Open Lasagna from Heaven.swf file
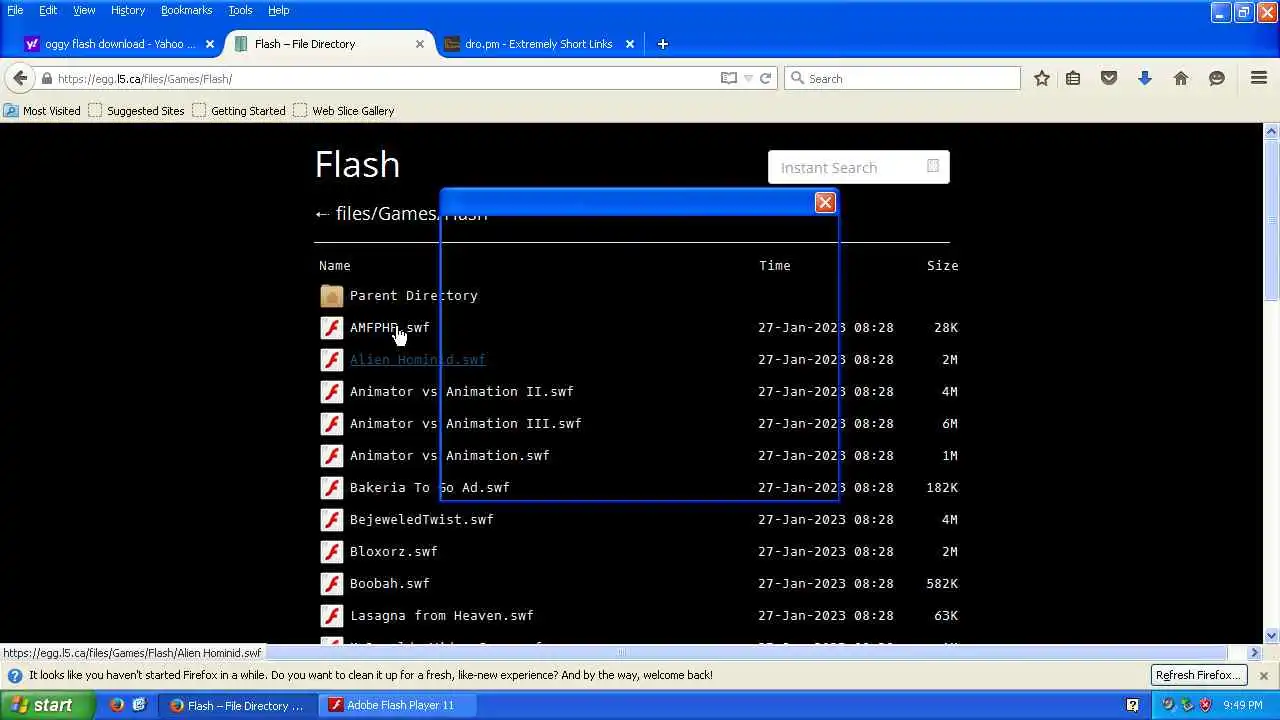 click(x=442, y=616)
